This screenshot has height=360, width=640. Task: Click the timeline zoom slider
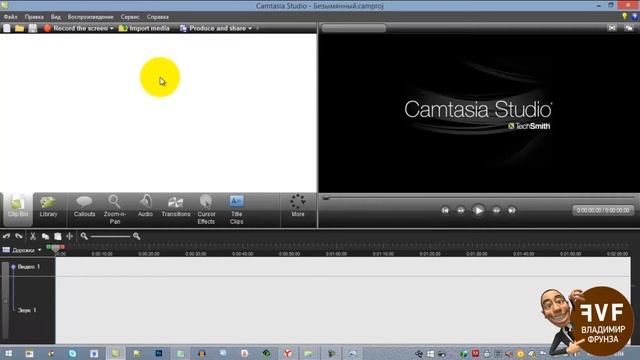[110, 236]
